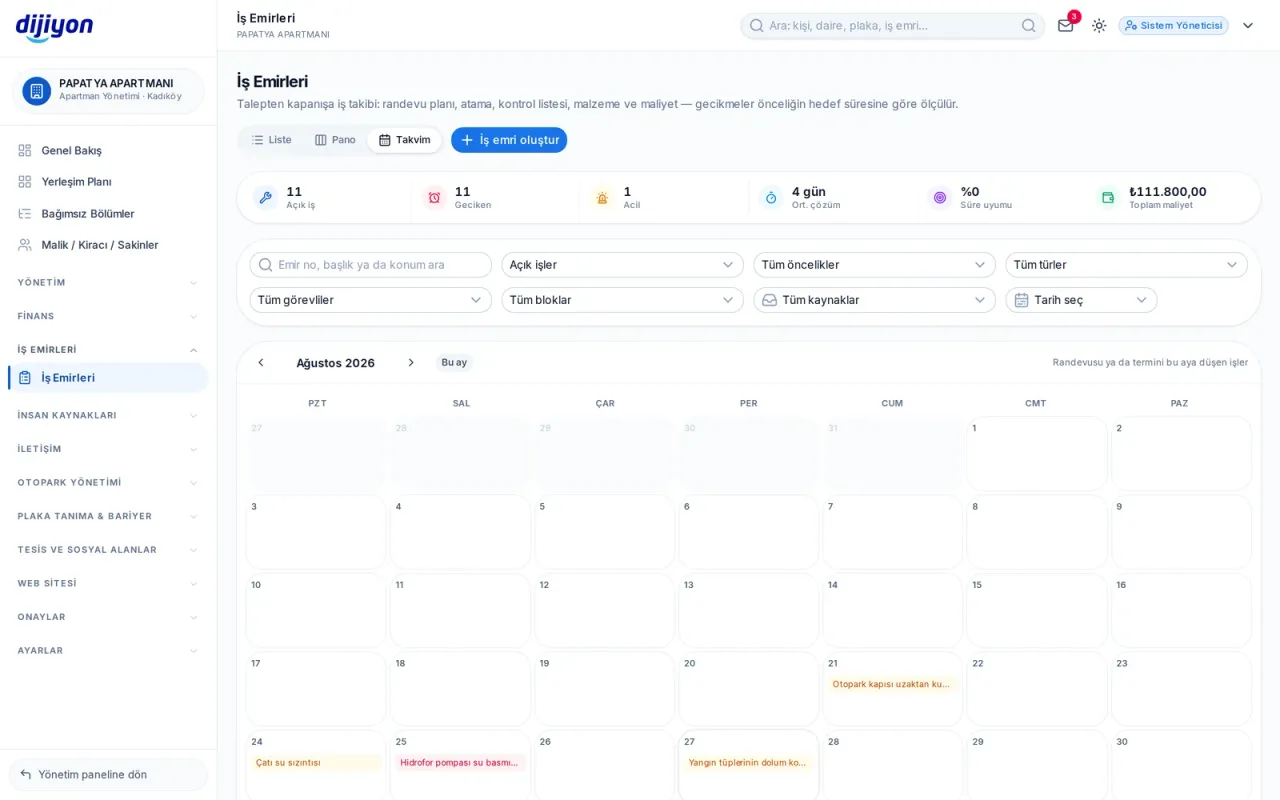
Task: Select the Takvim view tab
Action: 404,140
